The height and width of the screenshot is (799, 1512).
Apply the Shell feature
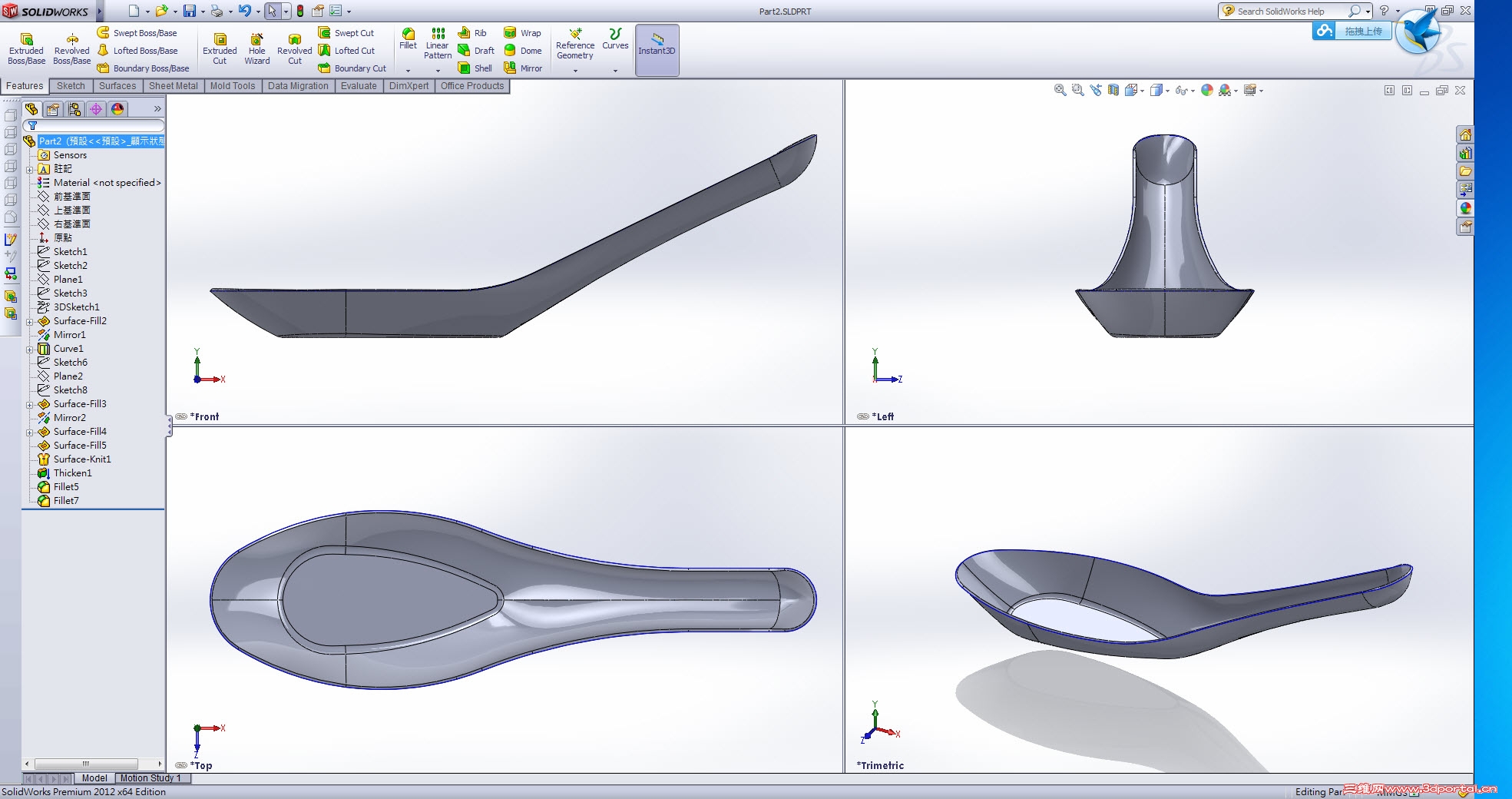[475, 68]
